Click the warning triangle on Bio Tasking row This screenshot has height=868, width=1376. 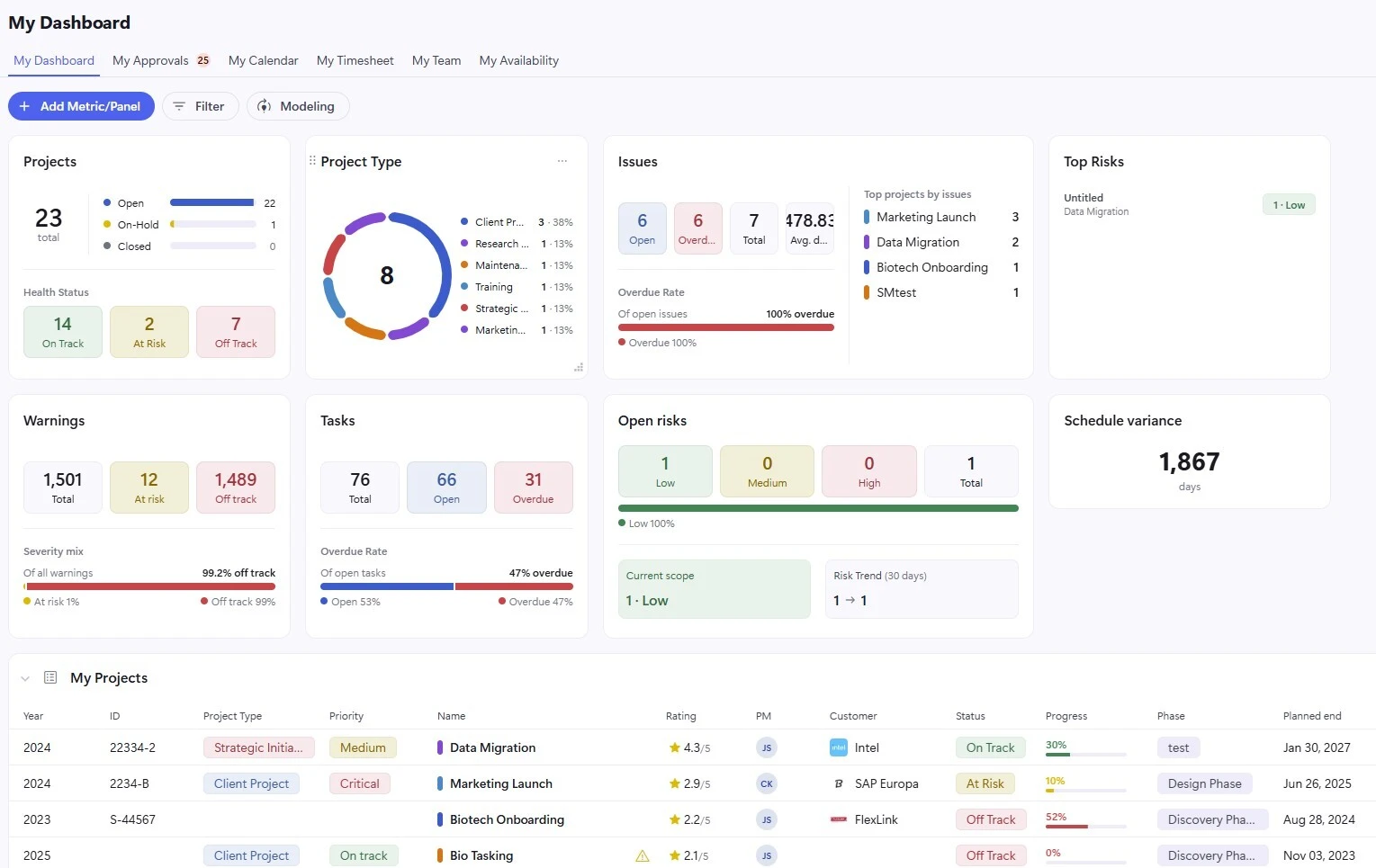click(643, 856)
